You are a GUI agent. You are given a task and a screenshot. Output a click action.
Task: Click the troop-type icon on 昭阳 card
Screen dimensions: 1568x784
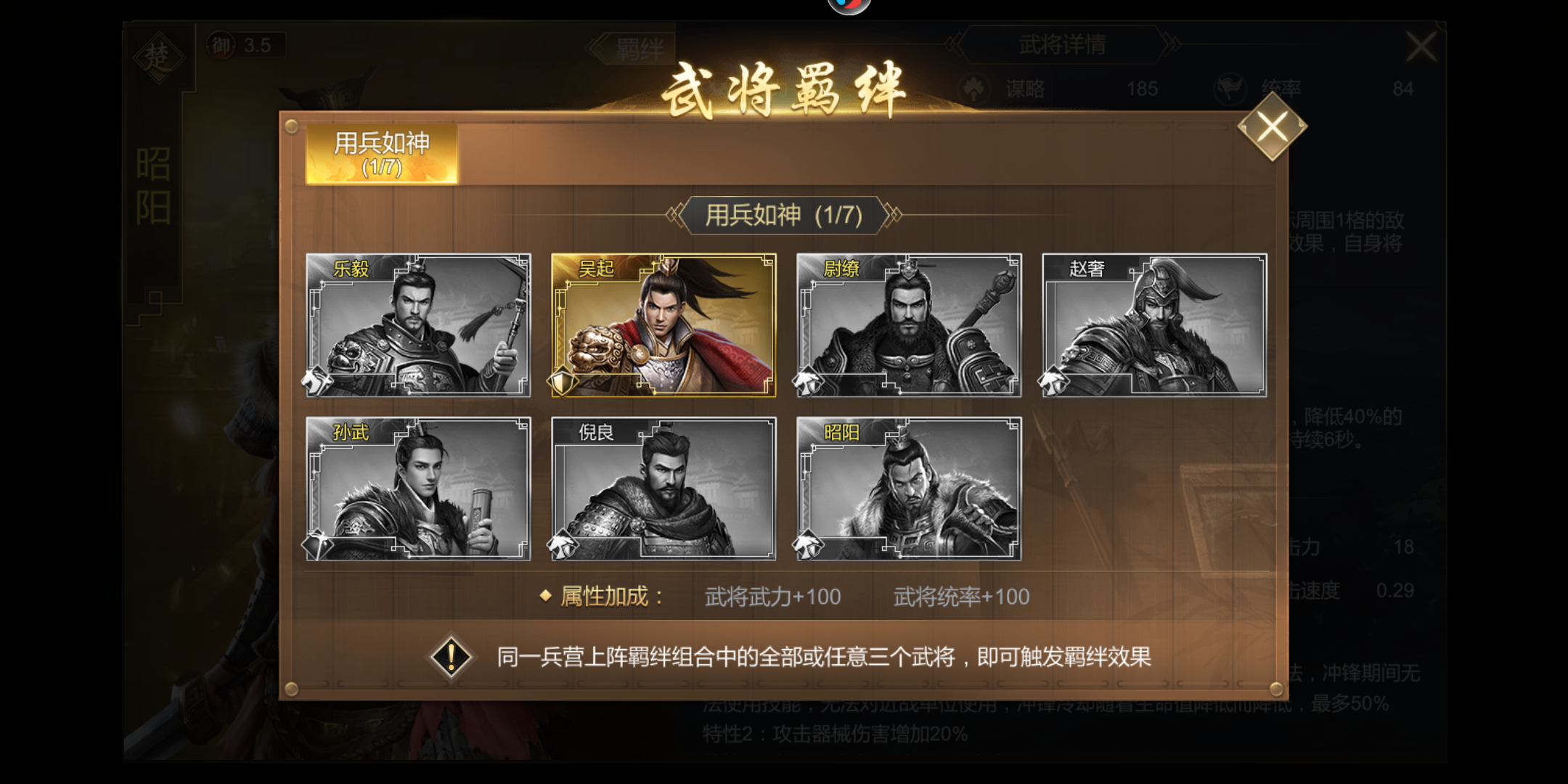click(x=807, y=544)
